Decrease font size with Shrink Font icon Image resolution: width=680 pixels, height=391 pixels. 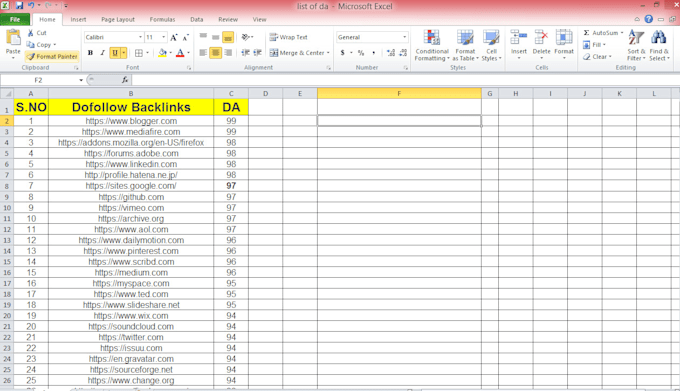click(x=185, y=38)
